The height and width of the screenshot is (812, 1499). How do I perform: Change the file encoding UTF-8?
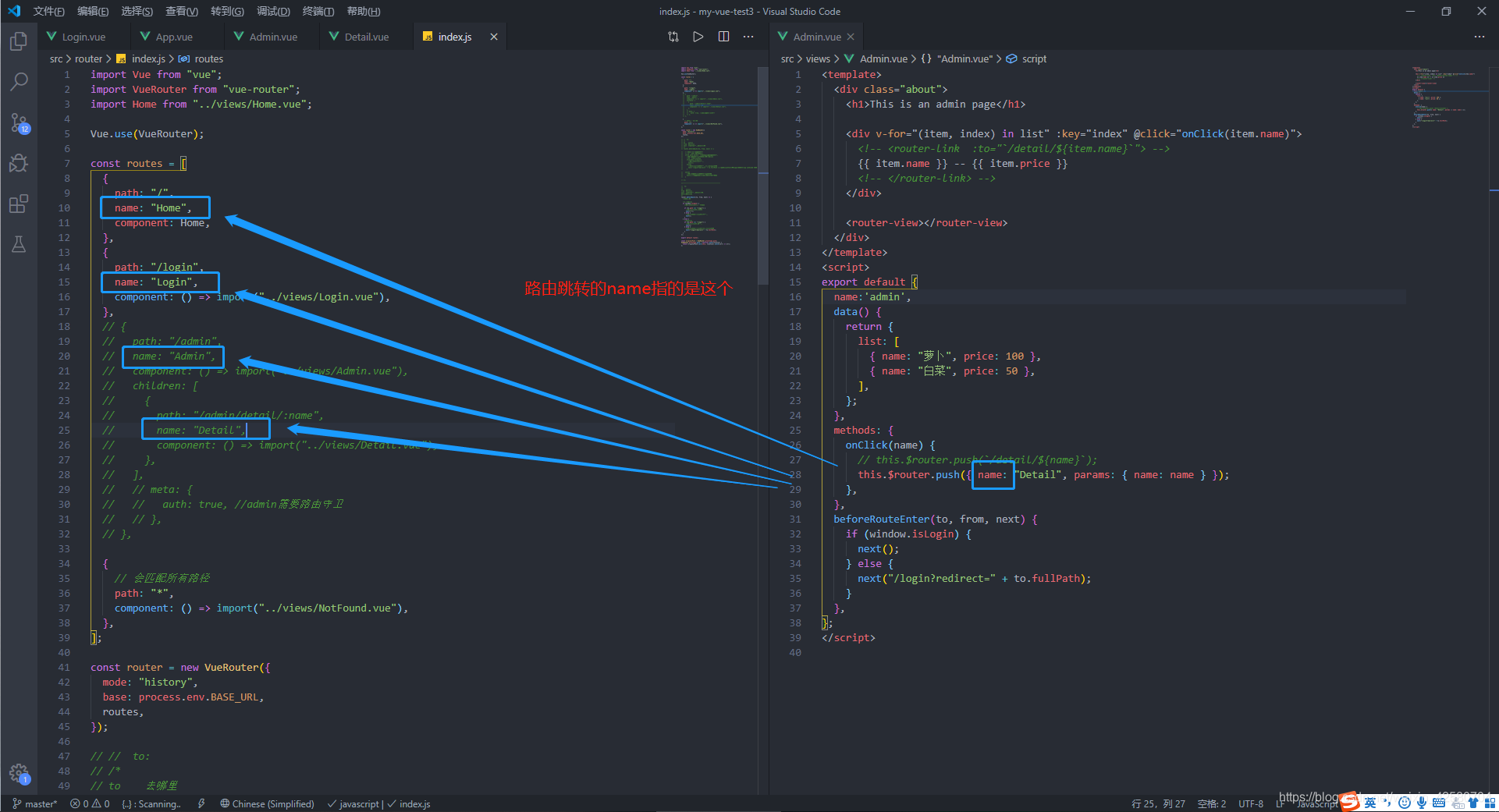click(1251, 803)
